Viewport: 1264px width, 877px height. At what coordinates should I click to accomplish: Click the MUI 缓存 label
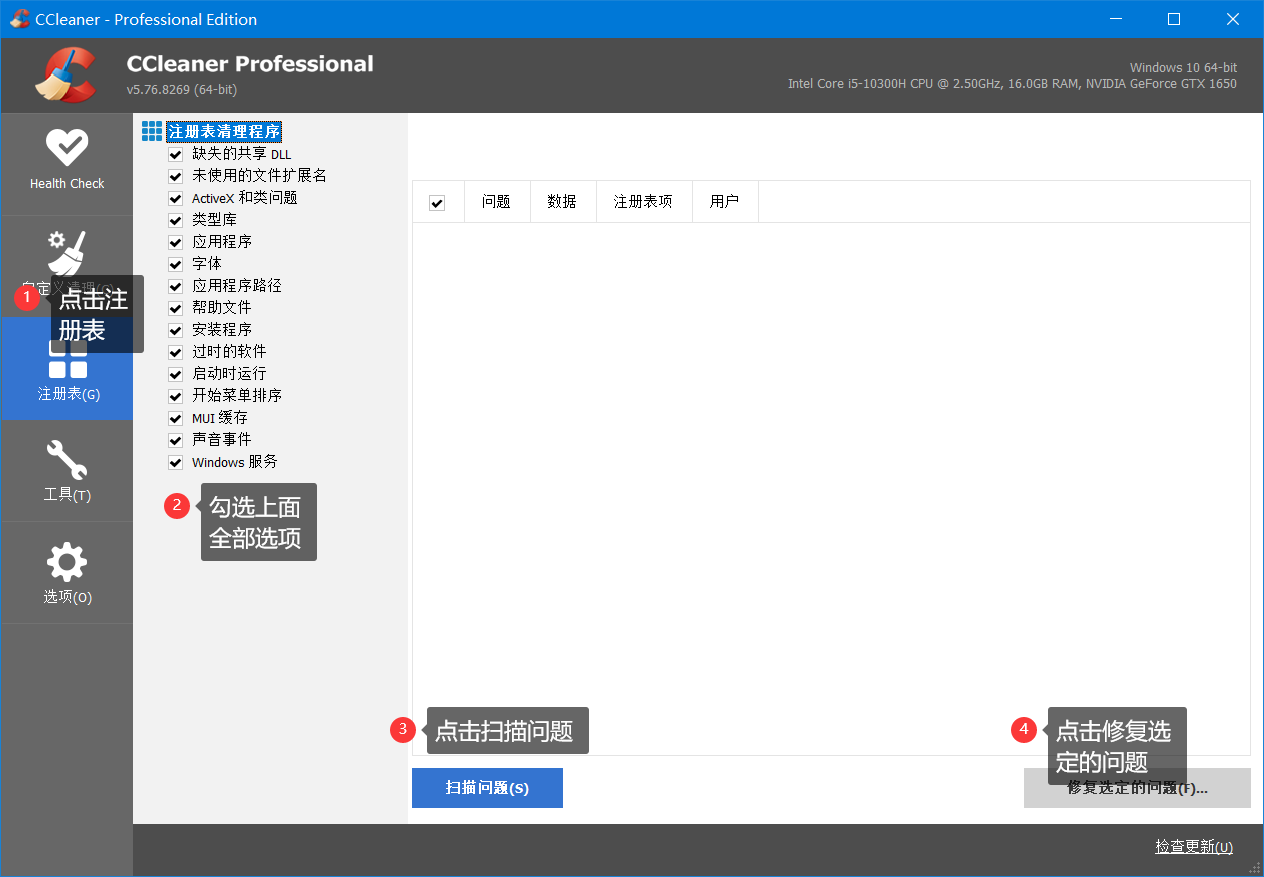coord(219,418)
